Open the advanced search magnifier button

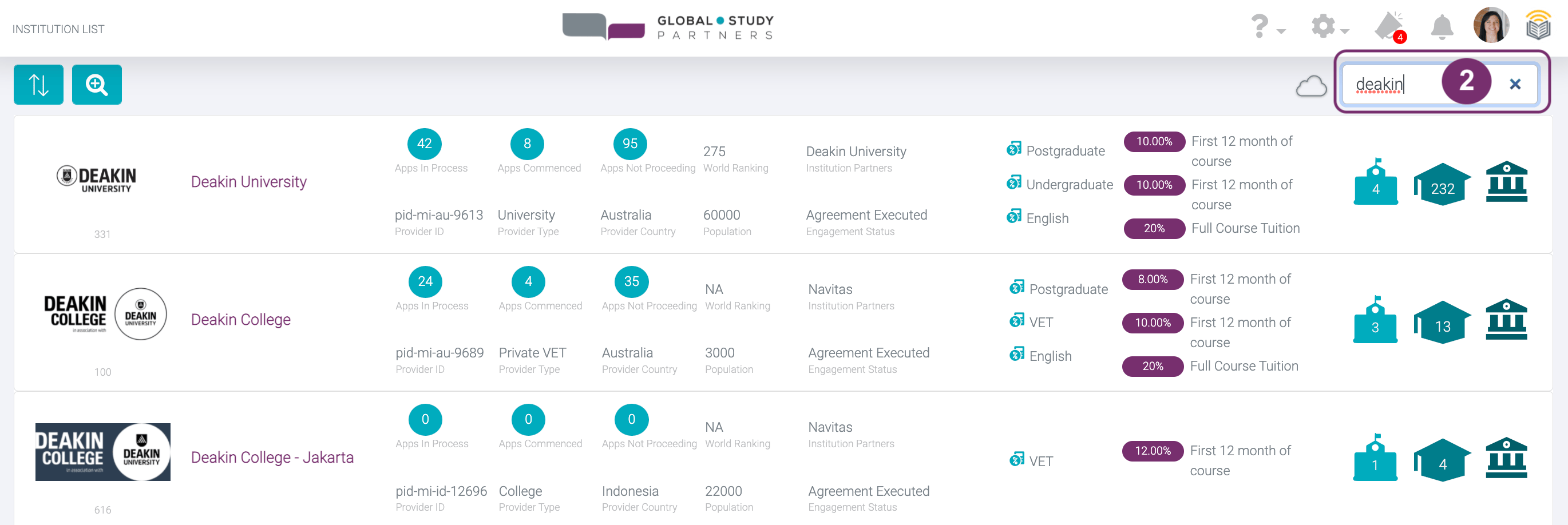96,85
